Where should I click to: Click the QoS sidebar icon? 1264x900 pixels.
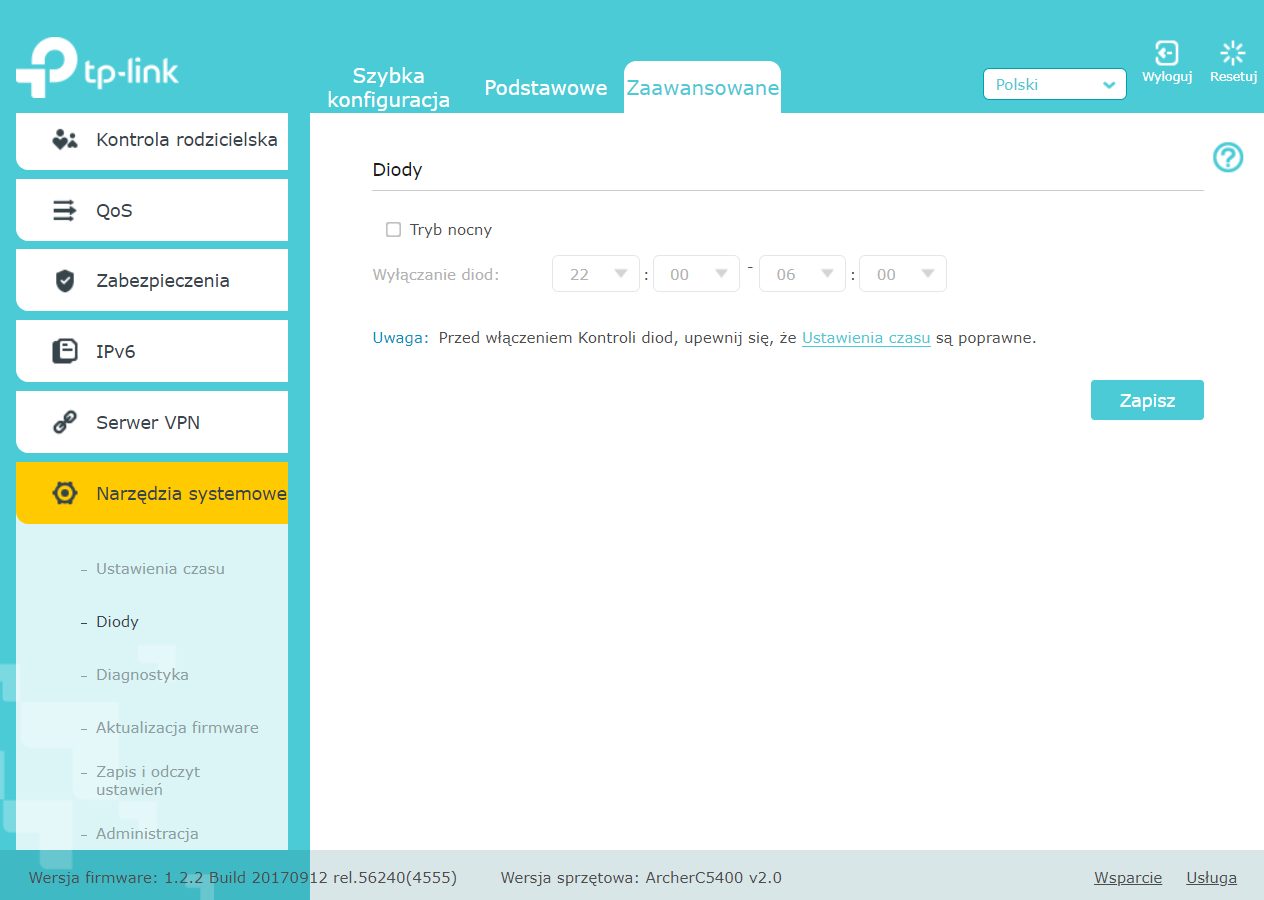[65, 211]
